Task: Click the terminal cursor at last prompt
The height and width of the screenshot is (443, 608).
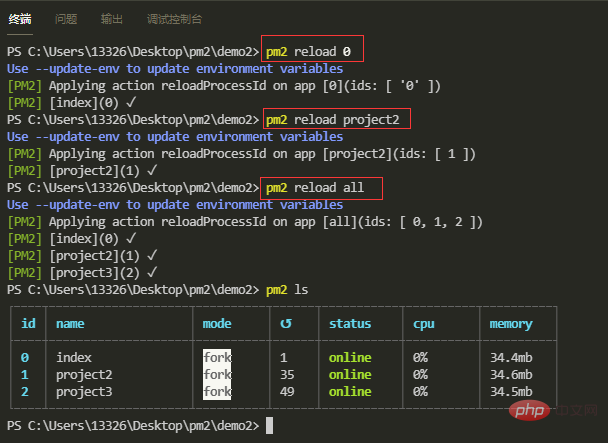Action: coord(269,426)
